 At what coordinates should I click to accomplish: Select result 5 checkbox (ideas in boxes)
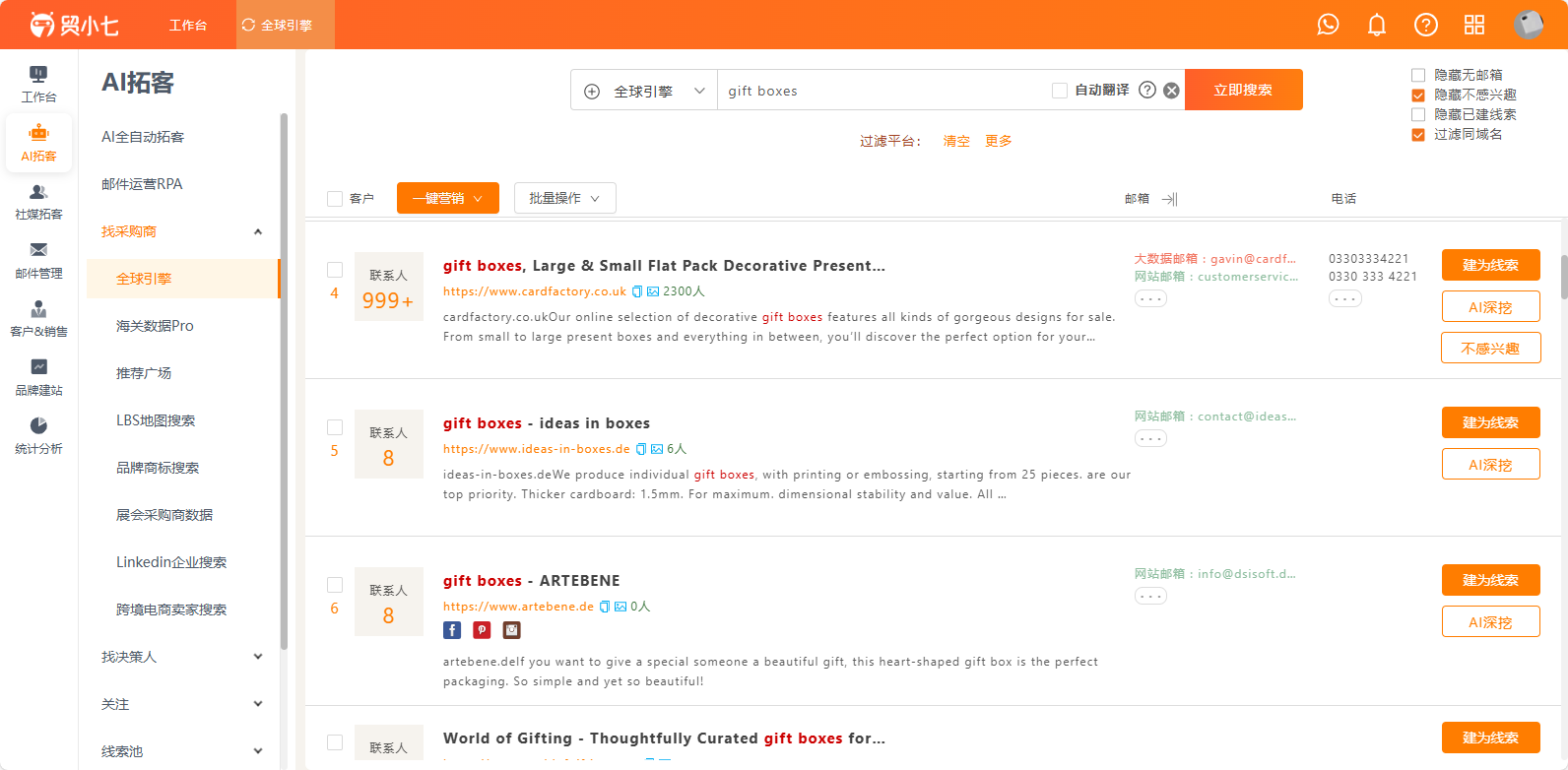click(335, 427)
